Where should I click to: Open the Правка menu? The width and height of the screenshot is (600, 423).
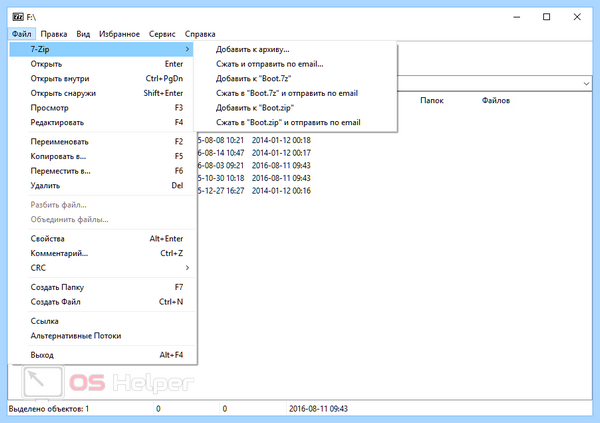(x=54, y=34)
